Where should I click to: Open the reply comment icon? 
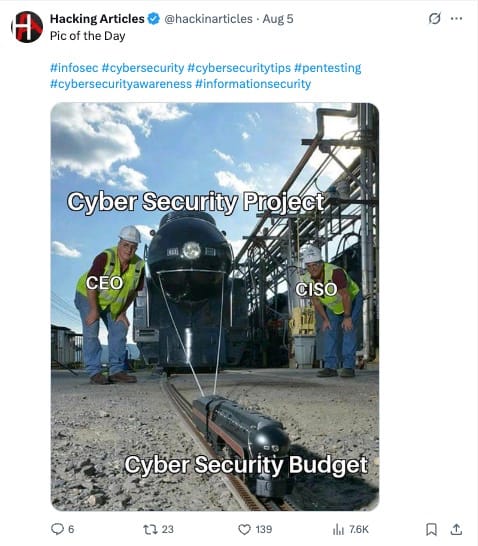click(57, 529)
